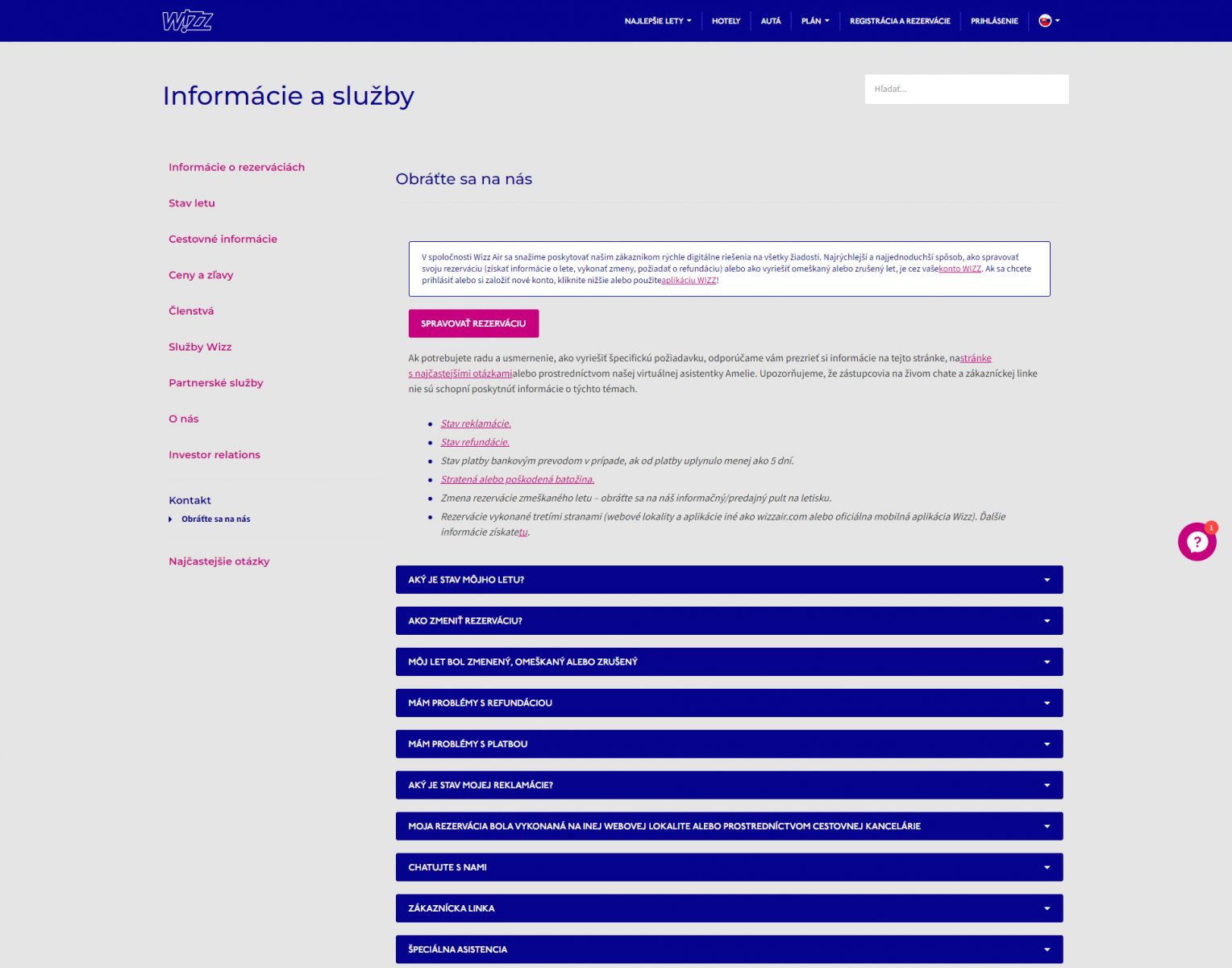
Task: Go to Hotely in top navigation
Action: pos(726,21)
